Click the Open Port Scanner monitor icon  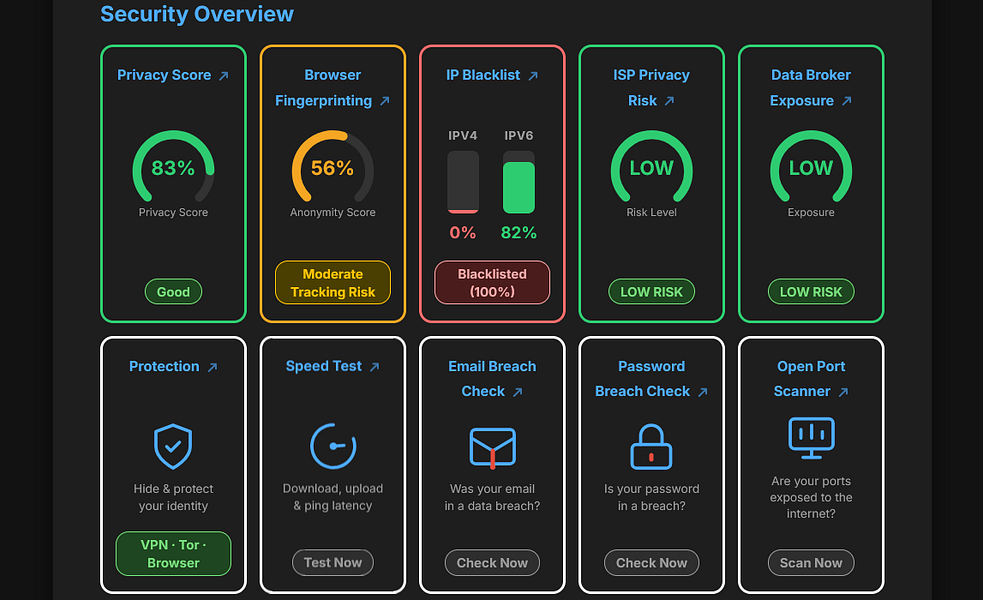click(811, 438)
